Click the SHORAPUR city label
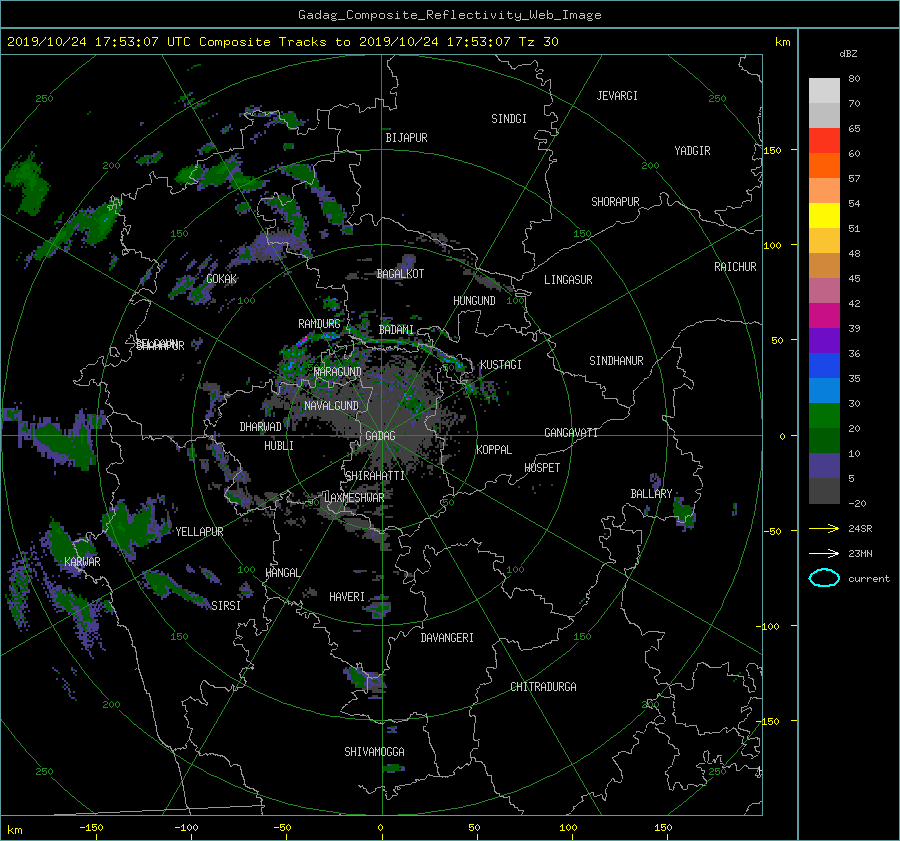The height and width of the screenshot is (841, 900). coord(615,202)
